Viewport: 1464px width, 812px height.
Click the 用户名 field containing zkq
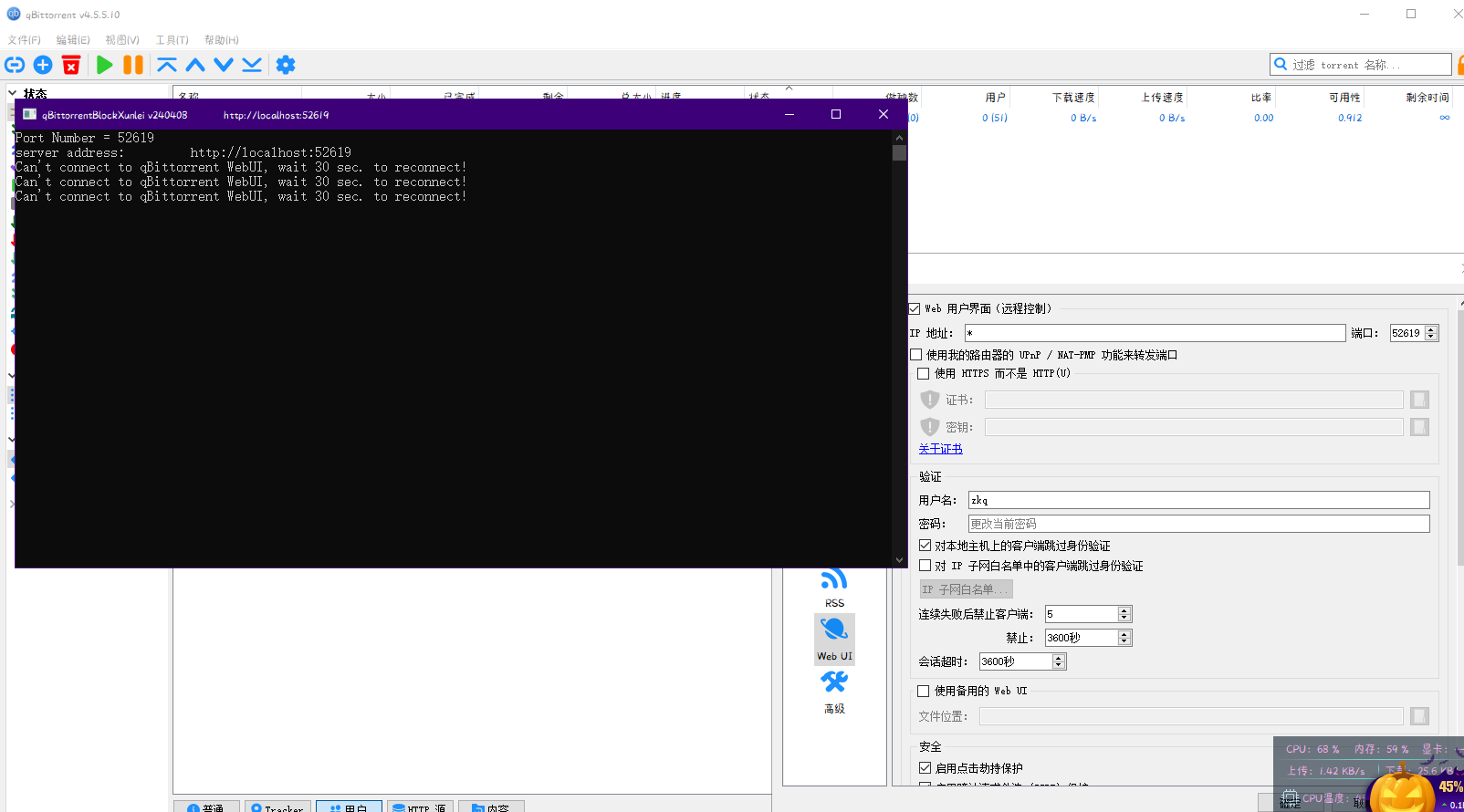[x=1198, y=500]
